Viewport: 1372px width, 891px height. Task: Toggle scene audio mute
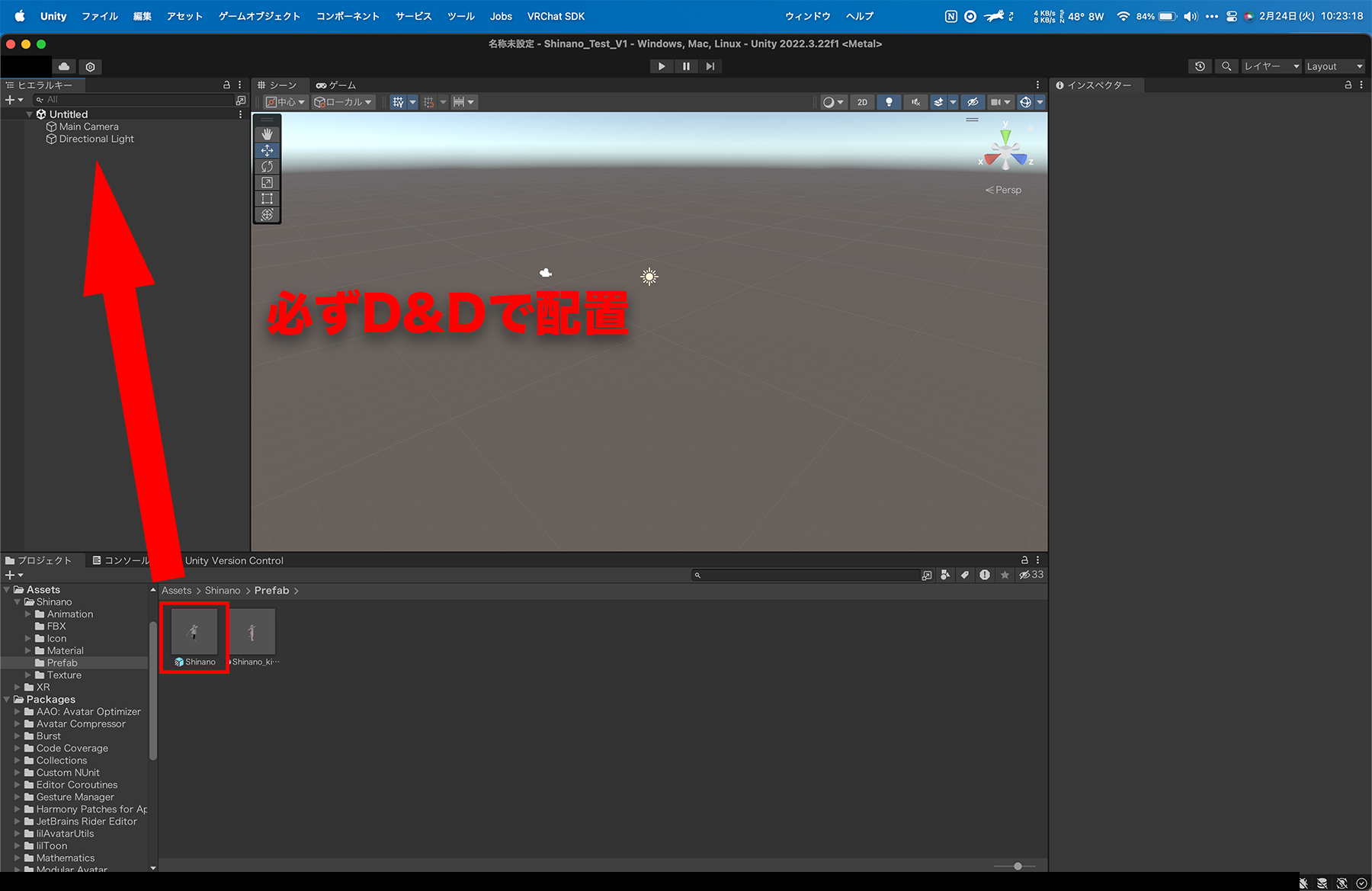tap(915, 102)
